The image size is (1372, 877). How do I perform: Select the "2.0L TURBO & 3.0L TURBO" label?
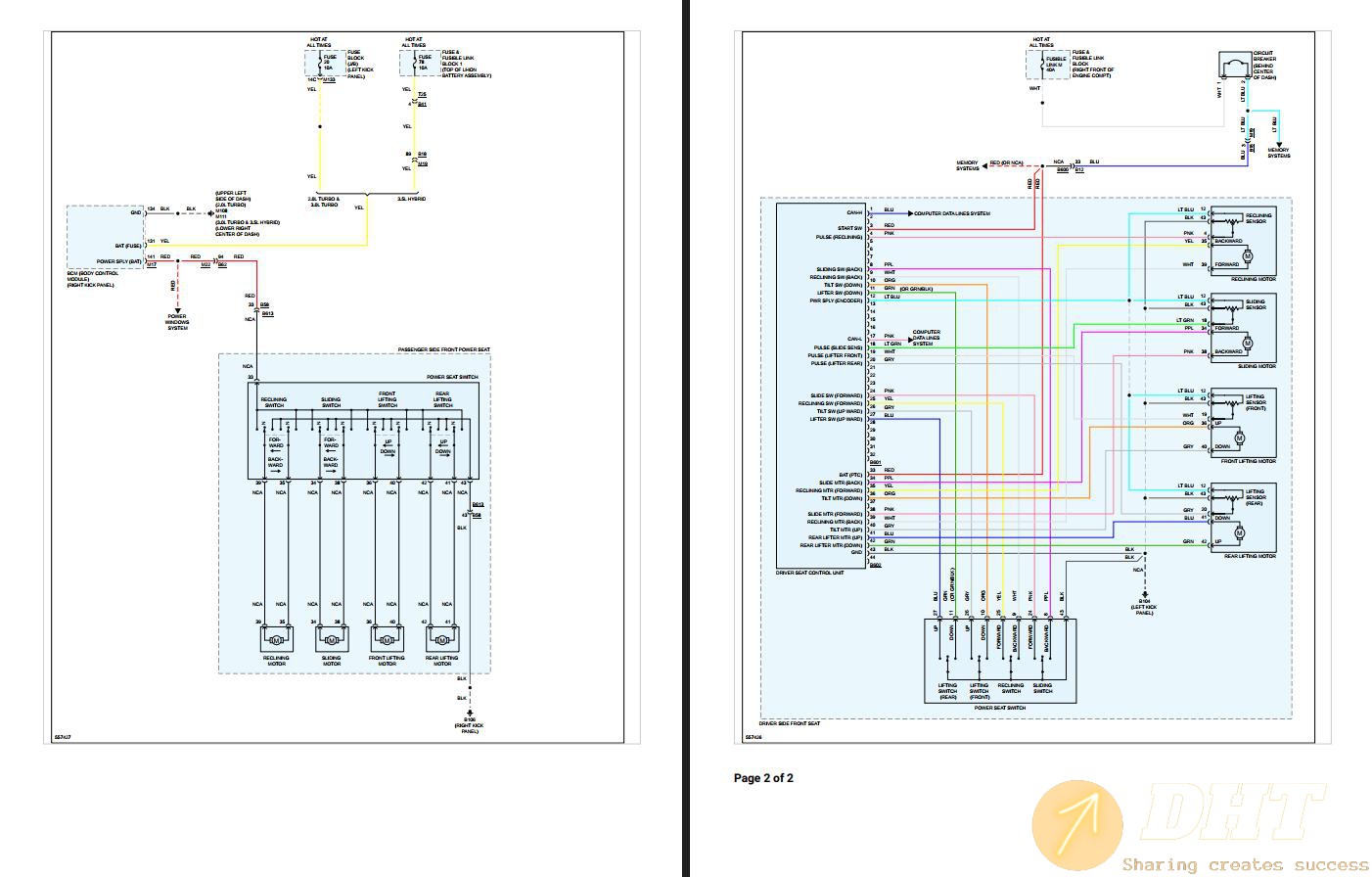pyautogui.click(x=324, y=203)
